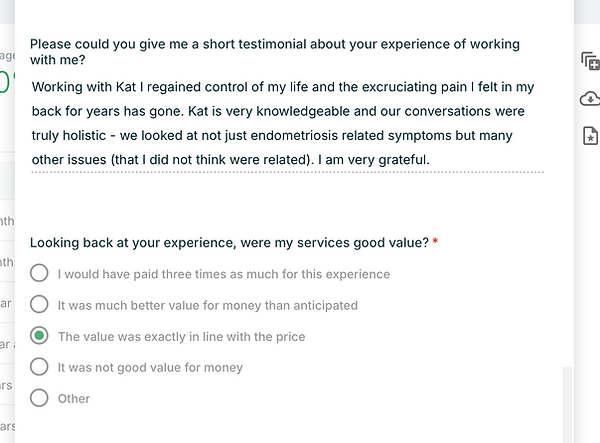The image size is (600, 443).
Task: Click the "Other" option label text
Action: (74, 399)
